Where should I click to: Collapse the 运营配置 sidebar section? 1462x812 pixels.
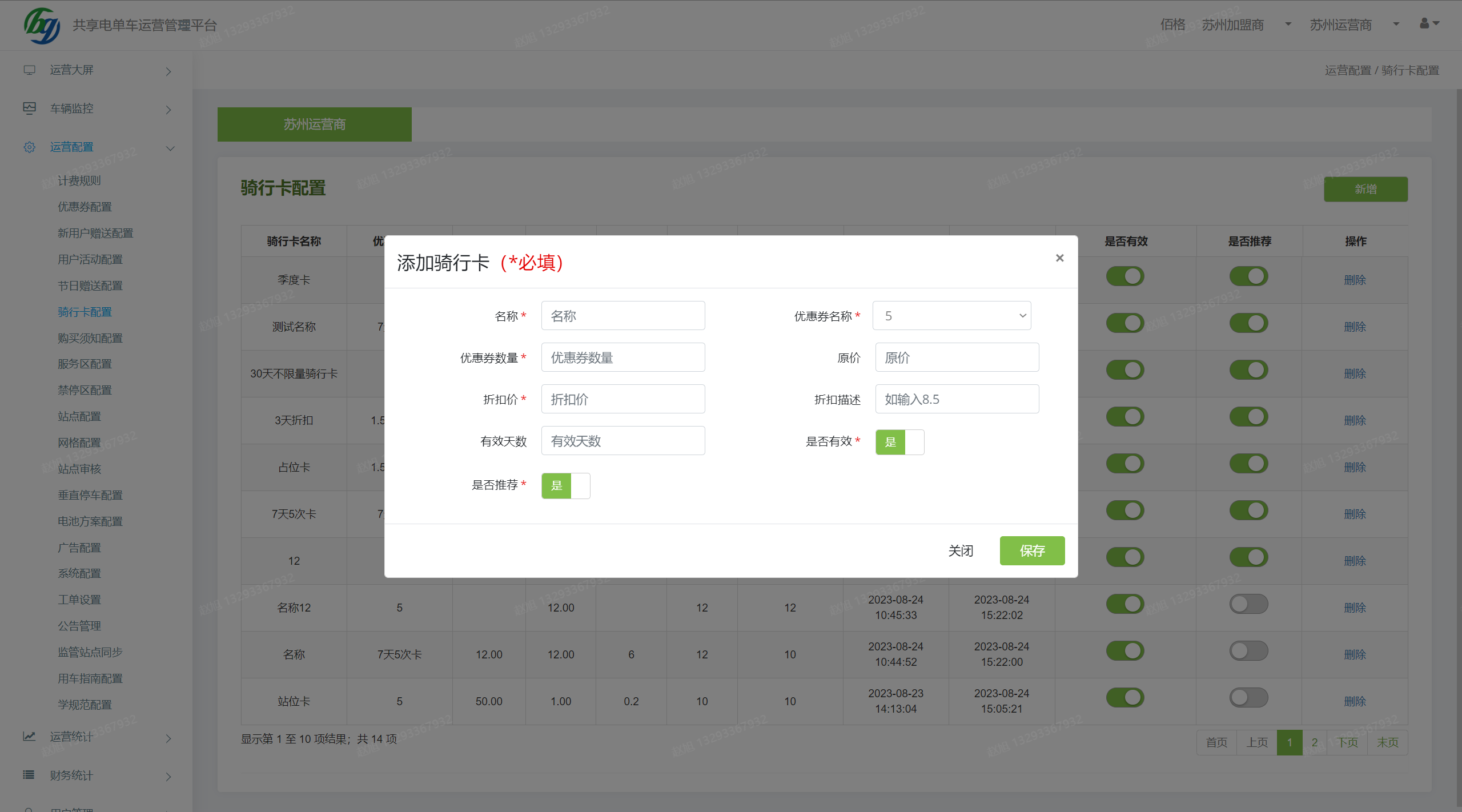click(170, 148)
